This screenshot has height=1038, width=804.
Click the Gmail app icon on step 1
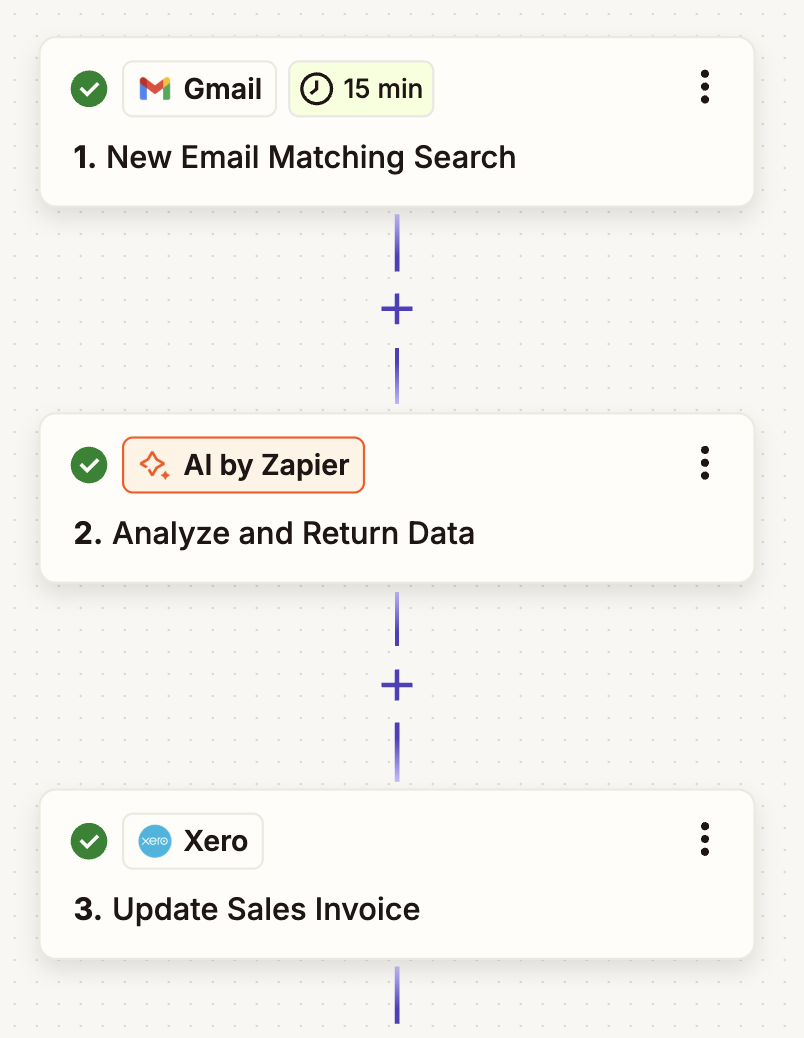coord(155,88)
